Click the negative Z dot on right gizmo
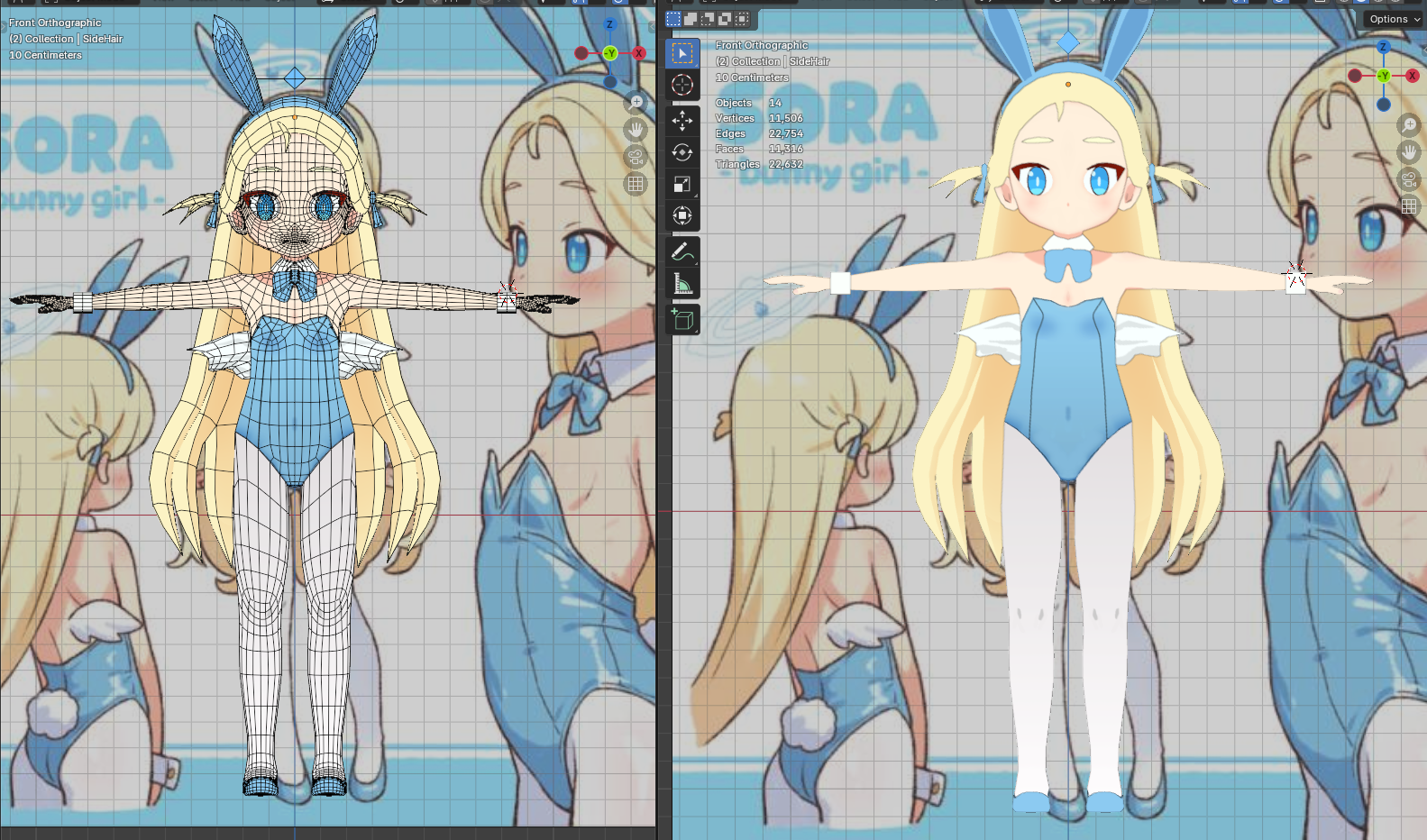The height and width of the screenshot is (840, 1427). coord(1384,105)
